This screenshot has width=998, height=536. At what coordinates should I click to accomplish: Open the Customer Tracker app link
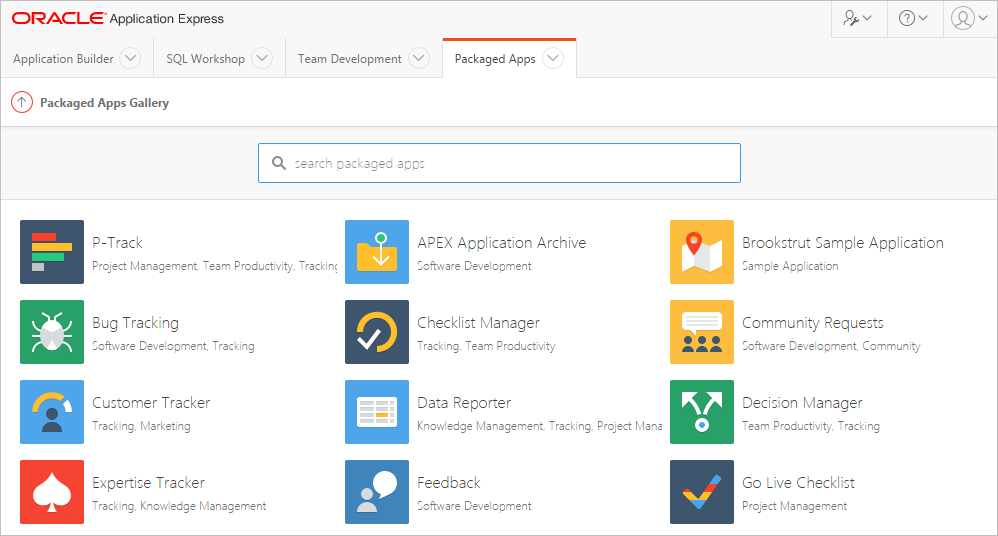151,403
